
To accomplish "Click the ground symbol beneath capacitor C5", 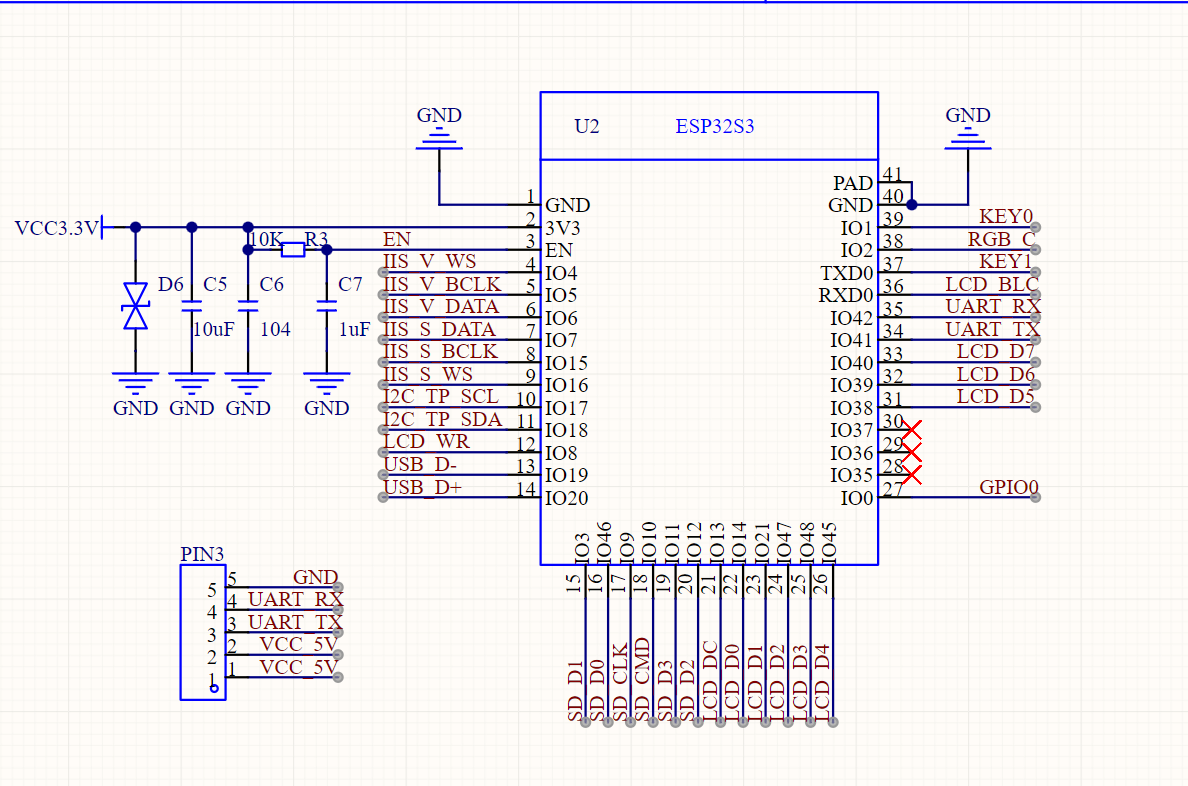I will (x=192, y=394).
